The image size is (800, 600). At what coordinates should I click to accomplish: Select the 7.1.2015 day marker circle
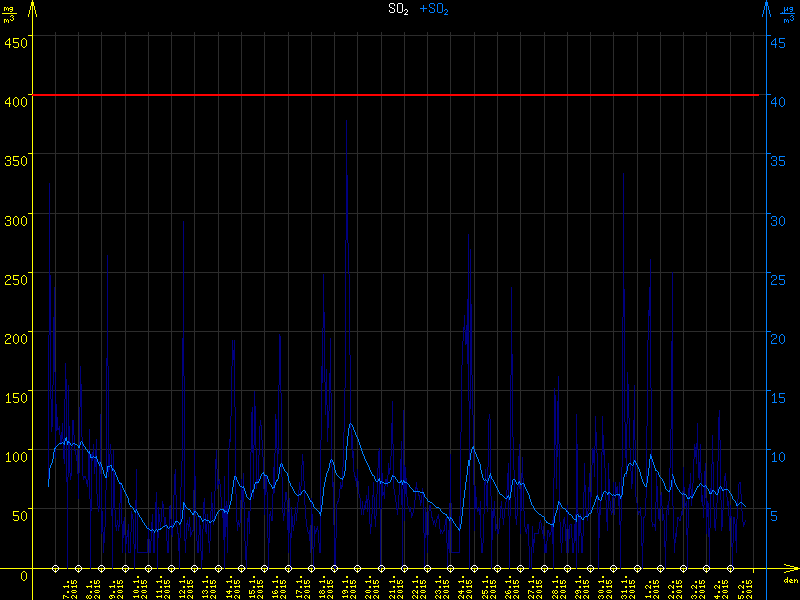pos(56,567)
